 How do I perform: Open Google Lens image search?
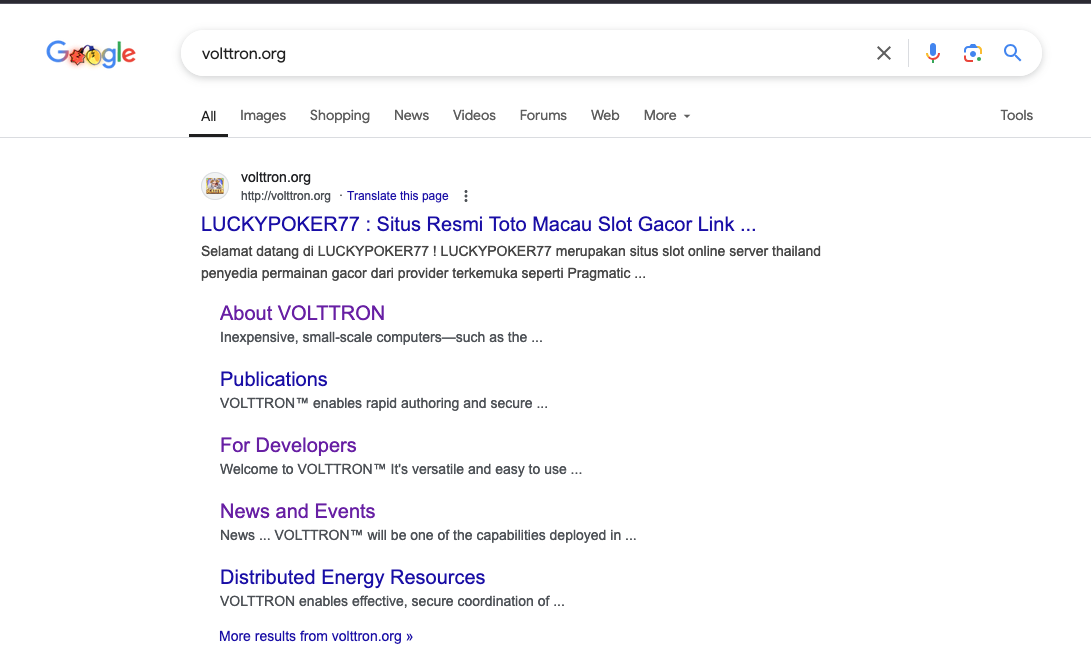(x=972, y=54)
